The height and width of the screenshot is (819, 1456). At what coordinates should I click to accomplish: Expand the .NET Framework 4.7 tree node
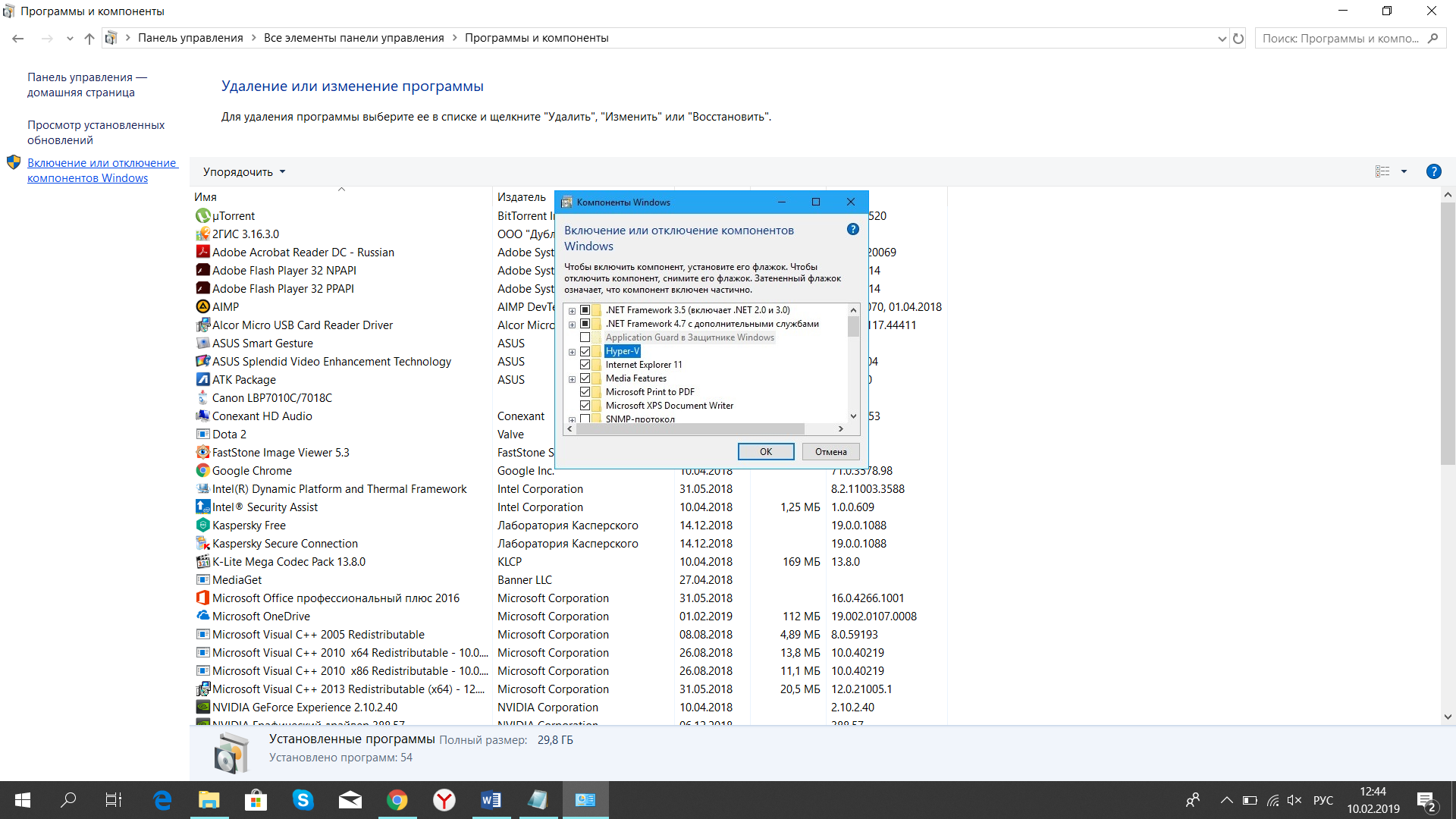(572, 325)
